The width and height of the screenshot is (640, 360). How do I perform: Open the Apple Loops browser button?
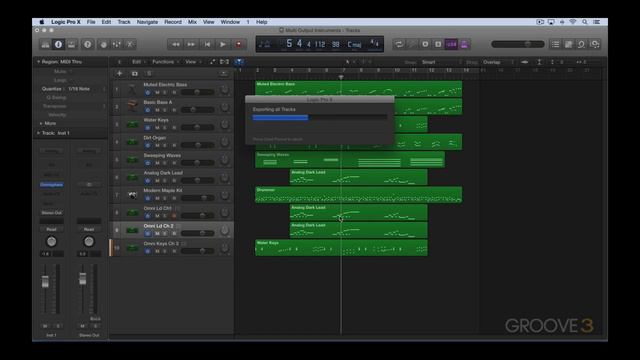coord(582,44)
